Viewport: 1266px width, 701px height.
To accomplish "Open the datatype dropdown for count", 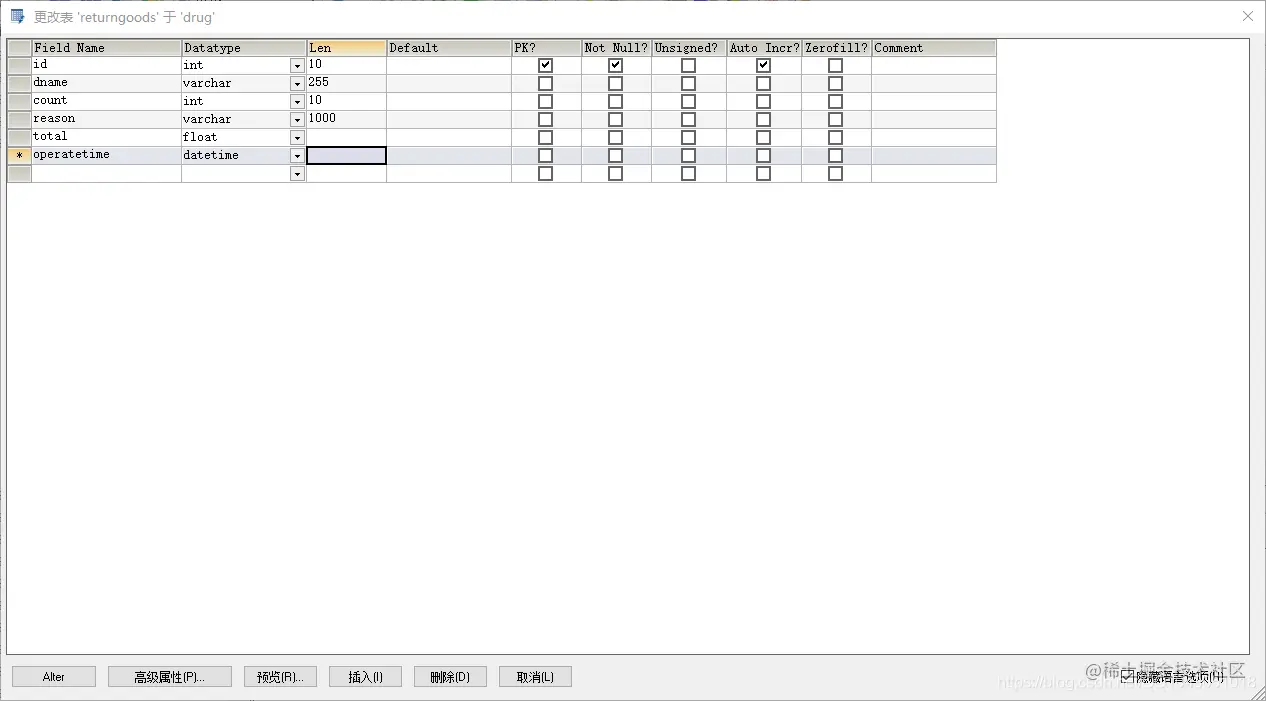I will (x=297, y=101).
